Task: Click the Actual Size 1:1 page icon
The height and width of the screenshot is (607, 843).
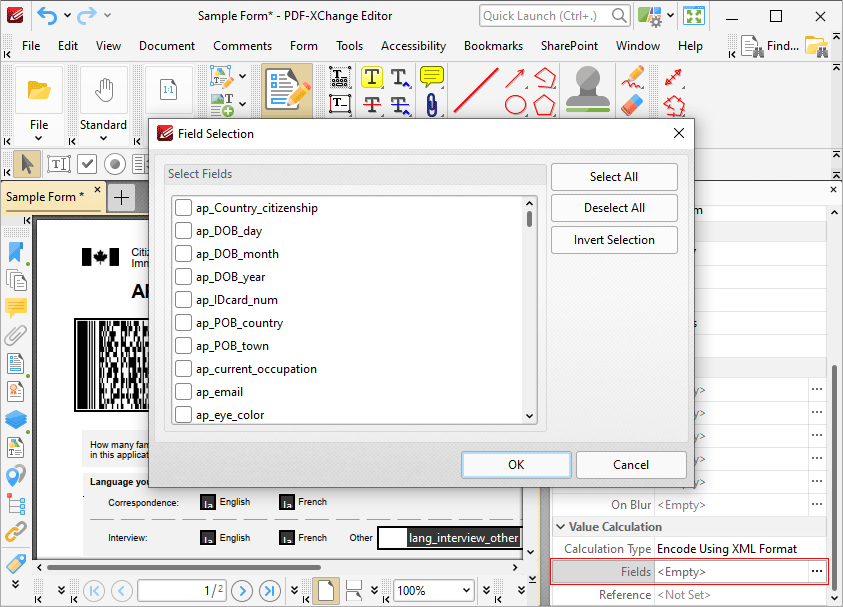Action: click(168, 90)
